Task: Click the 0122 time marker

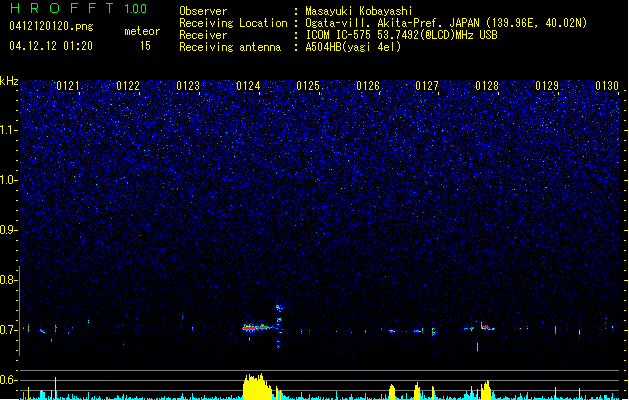Action: coord(128,86)
